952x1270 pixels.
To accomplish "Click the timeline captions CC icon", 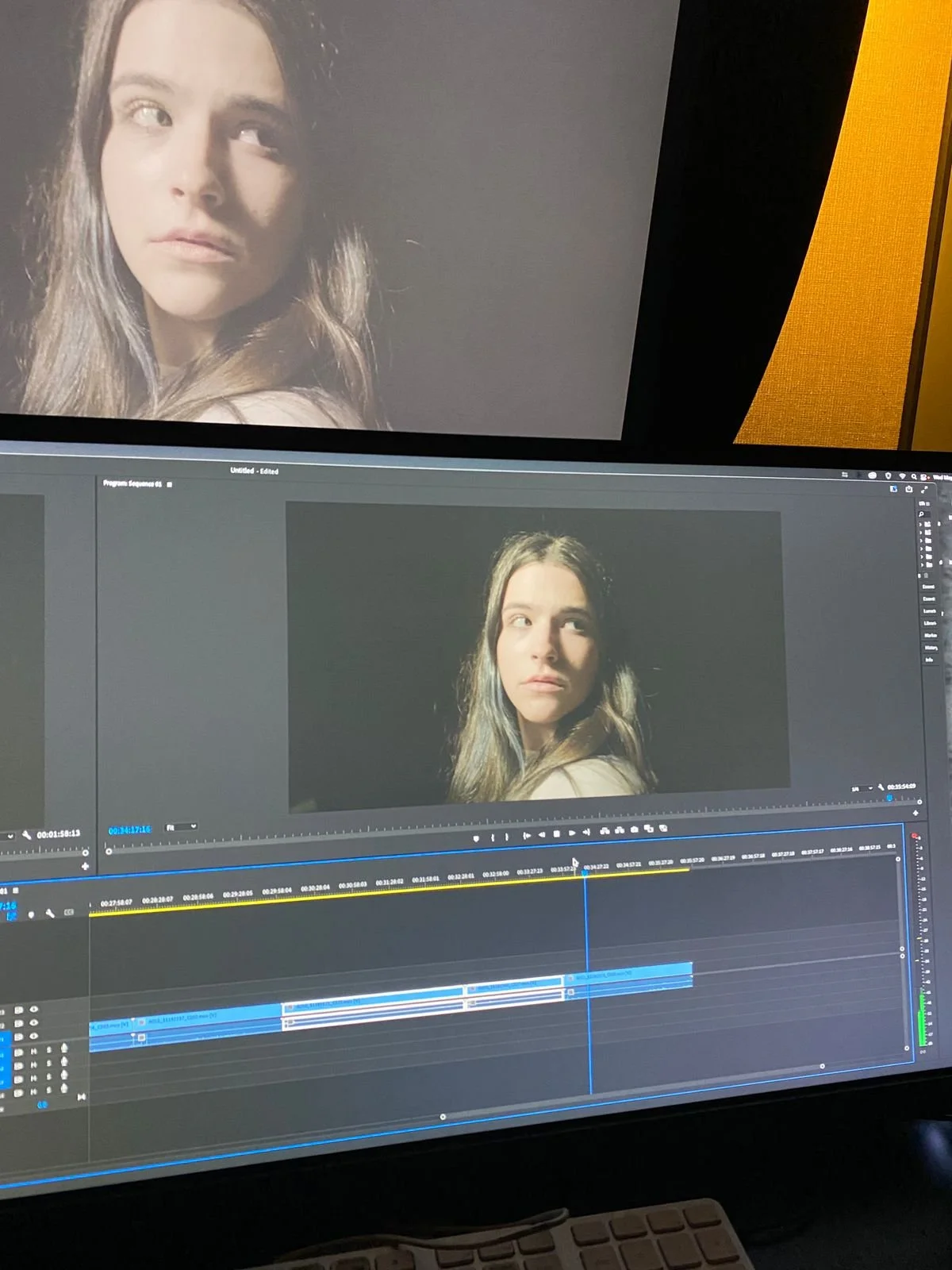I will [x=69, y=912].
